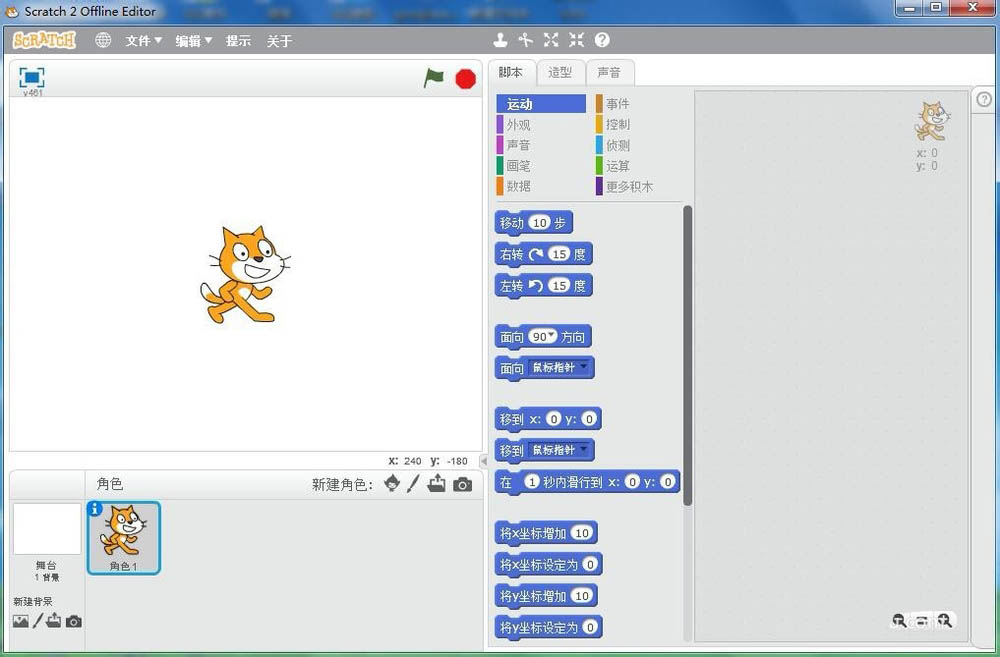Select the 事件 Events block category

(x=618, y=103)
